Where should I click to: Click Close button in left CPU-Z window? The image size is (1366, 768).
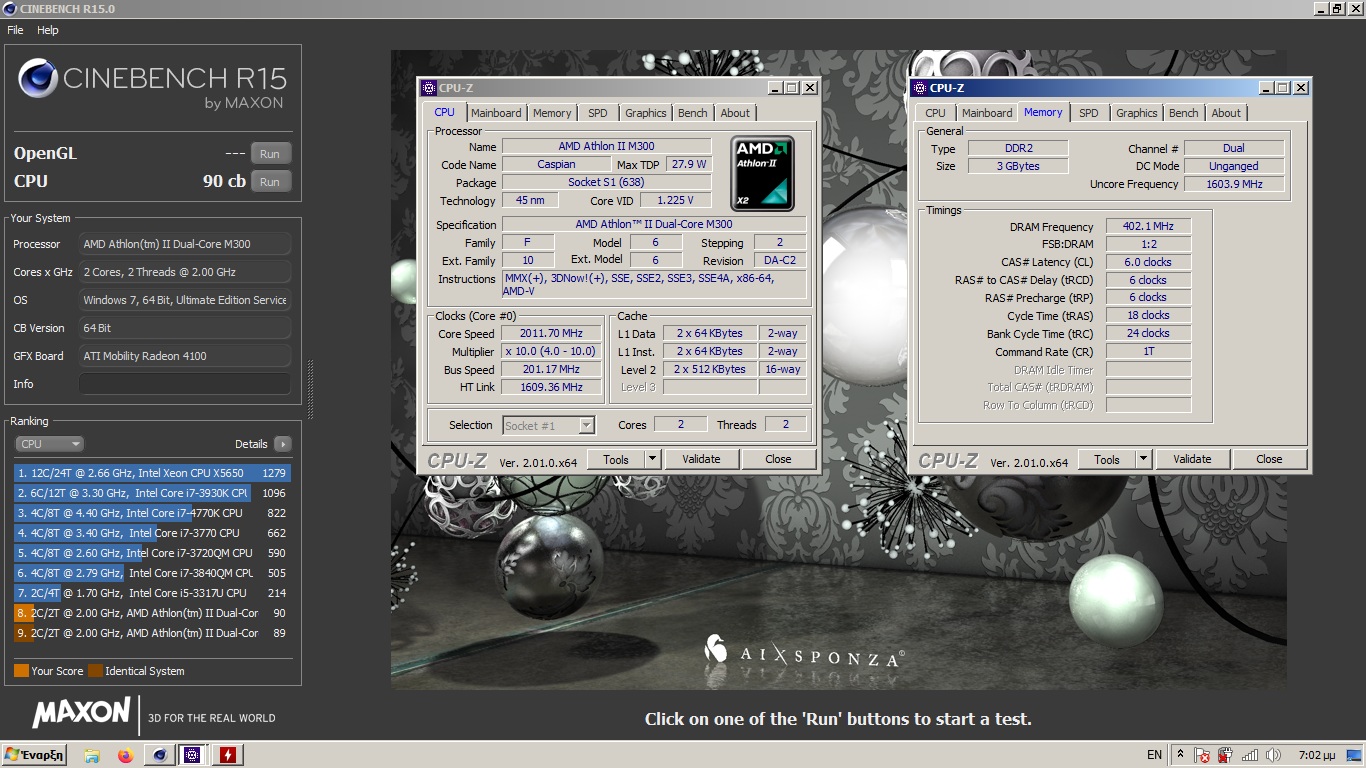pyautogui.click(x=778, y=459)
